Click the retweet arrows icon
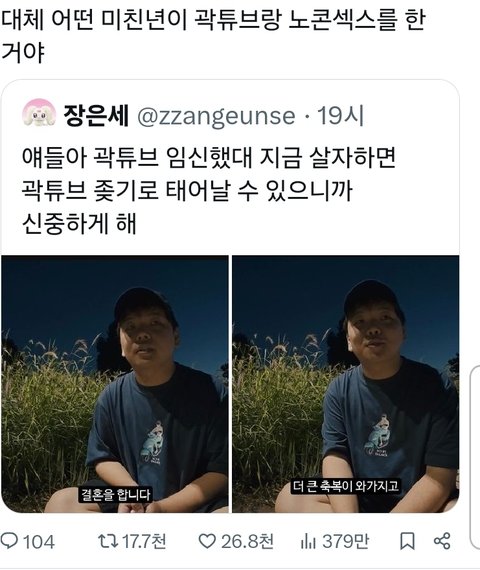This screenshot has height=570, width=480. 108,541
